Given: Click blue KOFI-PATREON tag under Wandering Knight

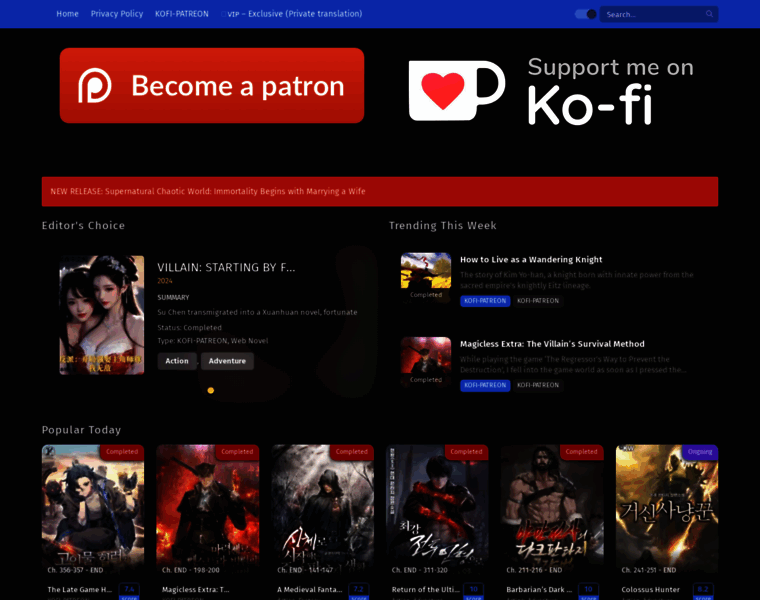Looking at the screenshot, I should (x=485, y=301).
